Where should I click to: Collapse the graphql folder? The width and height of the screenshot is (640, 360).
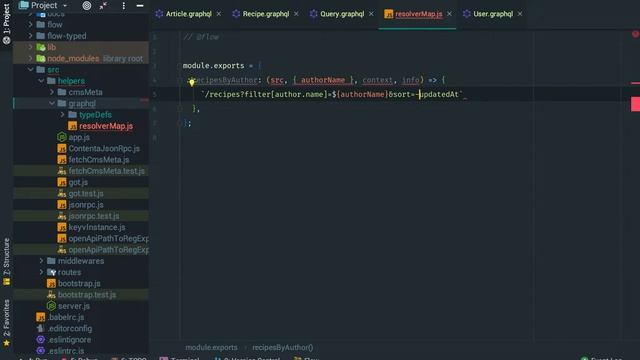point(52,103)
